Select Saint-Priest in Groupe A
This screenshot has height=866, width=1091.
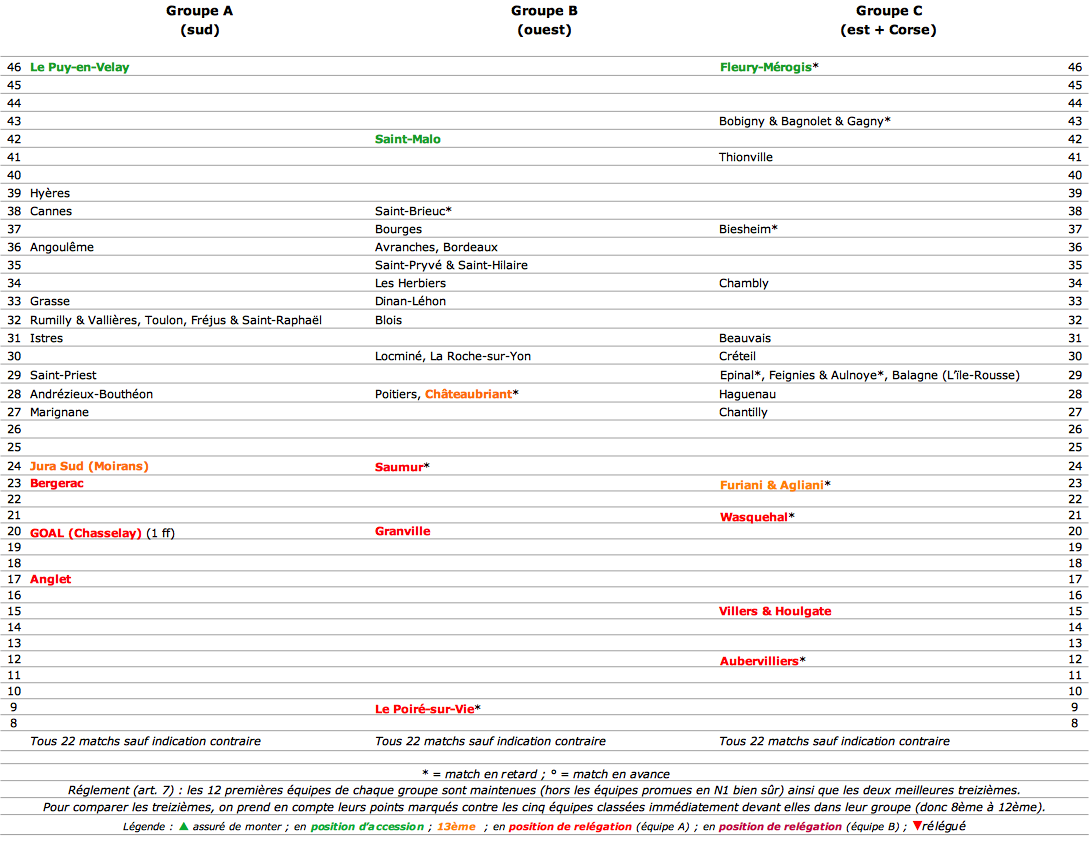tap(63, 376)
